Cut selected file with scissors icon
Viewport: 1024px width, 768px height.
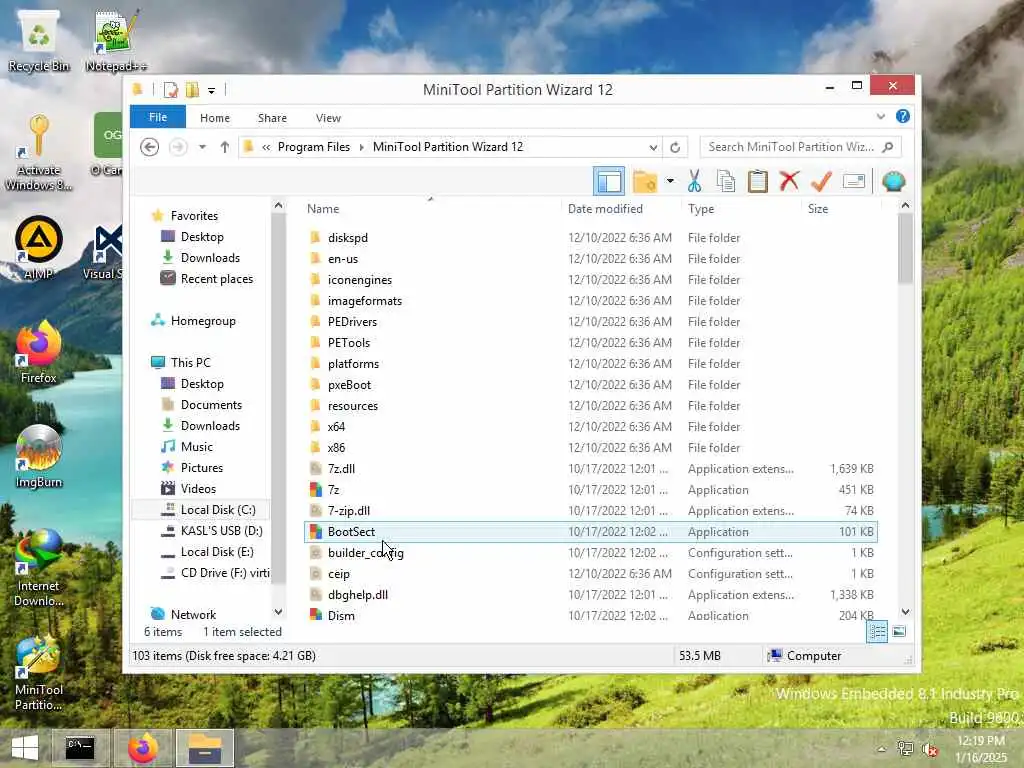click(694, 182)
